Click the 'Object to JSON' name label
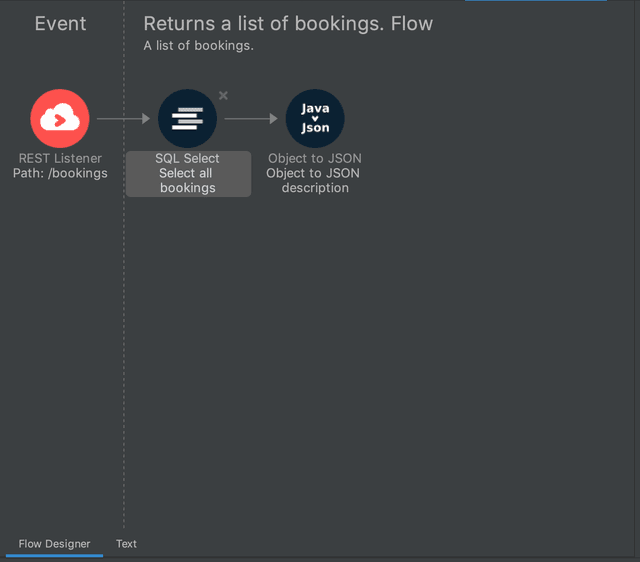This screenshot has width=640, height=562. click(315, 158)
